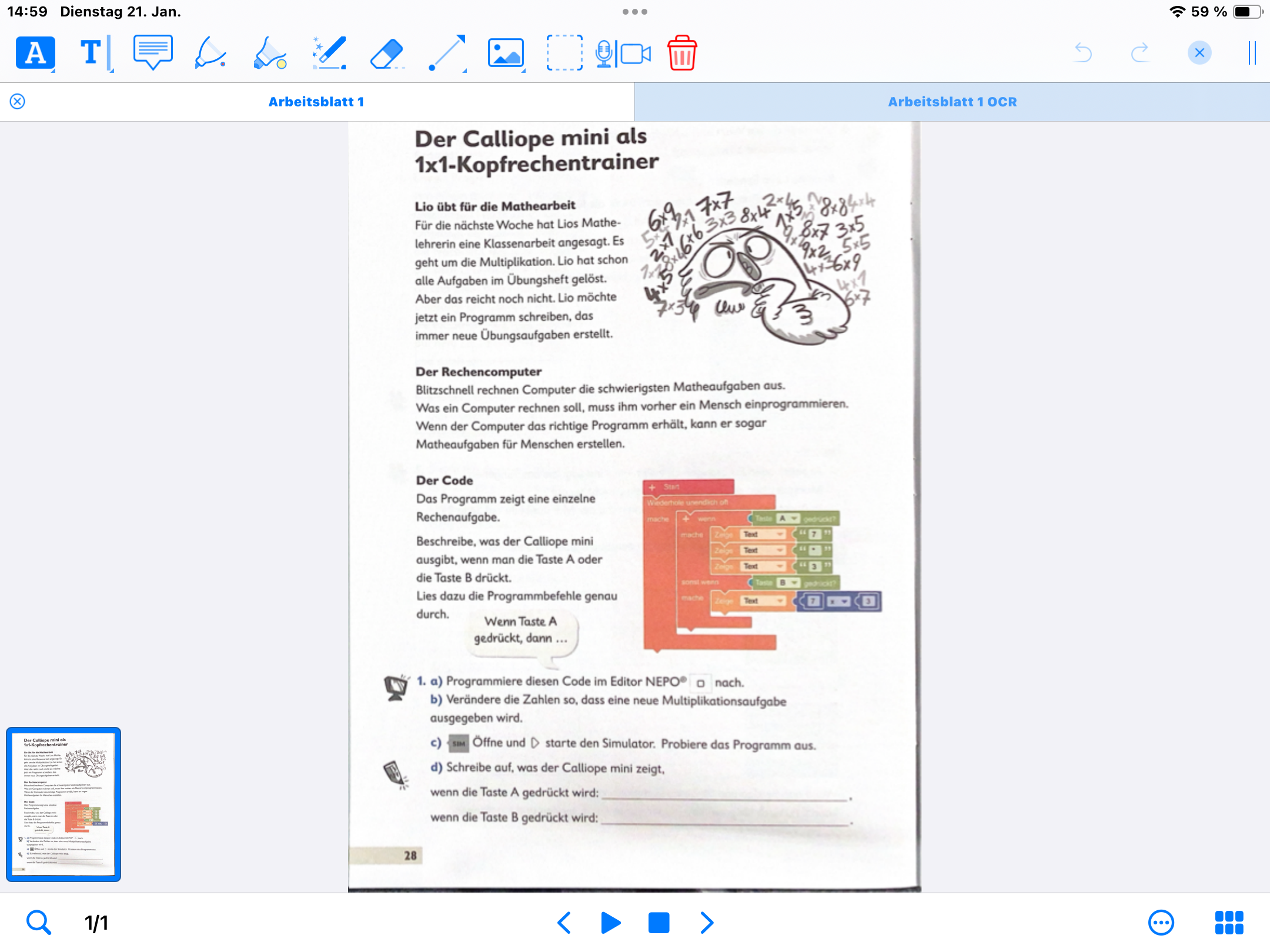Screen dimensions: 1270x952
Task: Pick the magic pen tool
Action: [329, 53]
